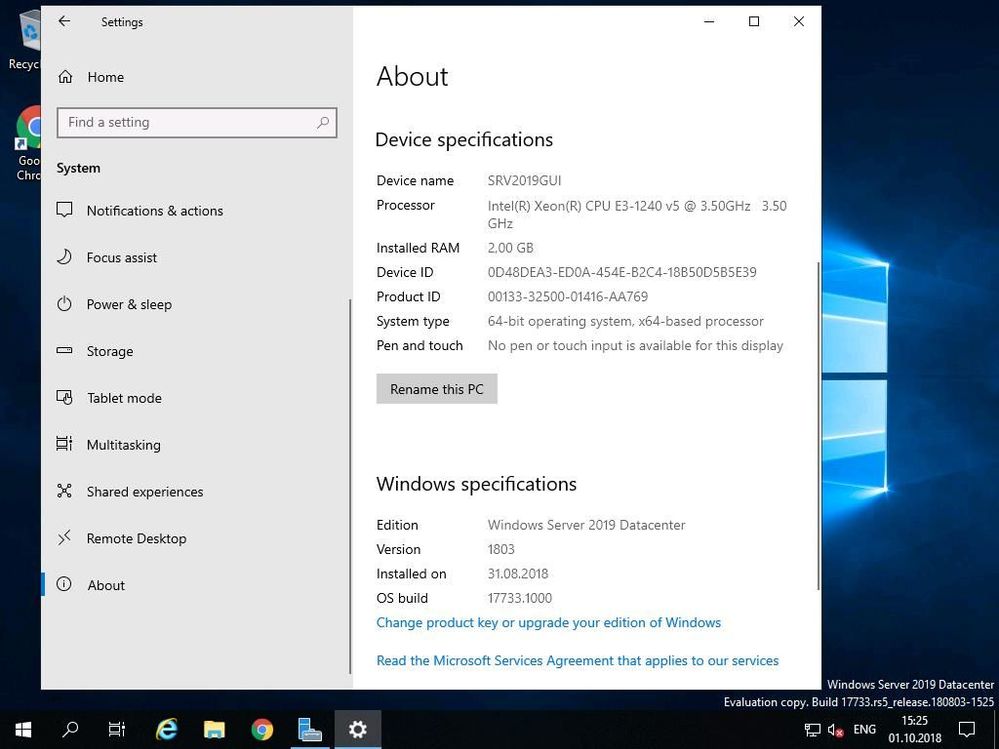Click the Remote Desktop icon
999x749 pixels.
pyautogui.click(x=64, y=538)
